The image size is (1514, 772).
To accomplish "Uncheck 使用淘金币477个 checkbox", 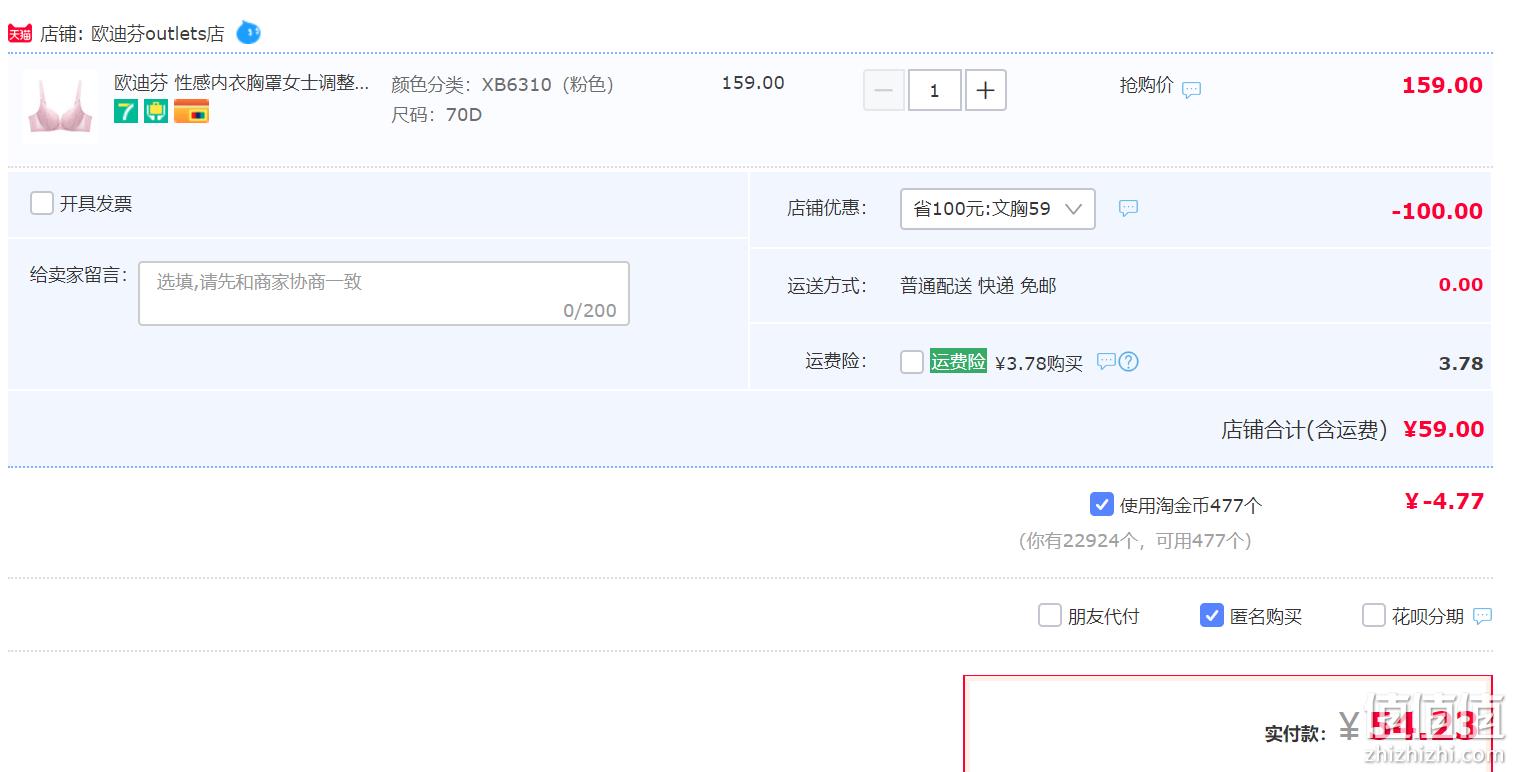I will (x=1101, y=504).
